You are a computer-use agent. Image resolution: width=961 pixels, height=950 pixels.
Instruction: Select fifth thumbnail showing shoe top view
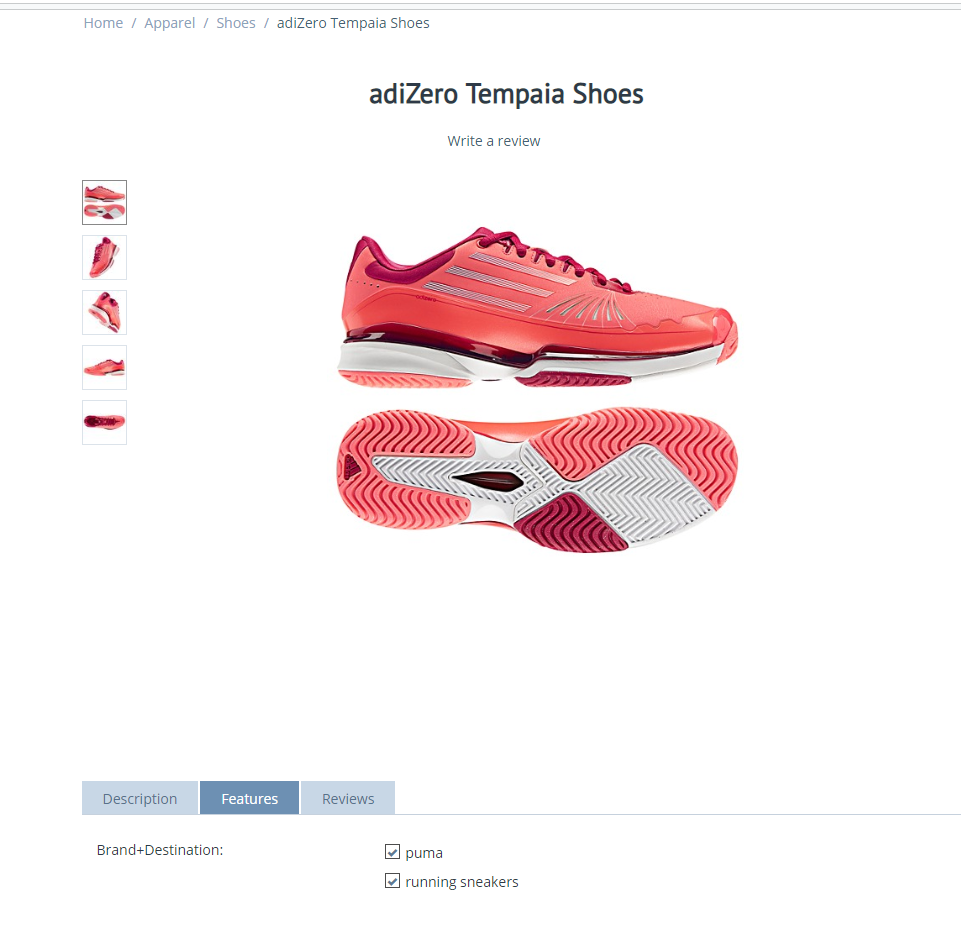tap(105, 423)
